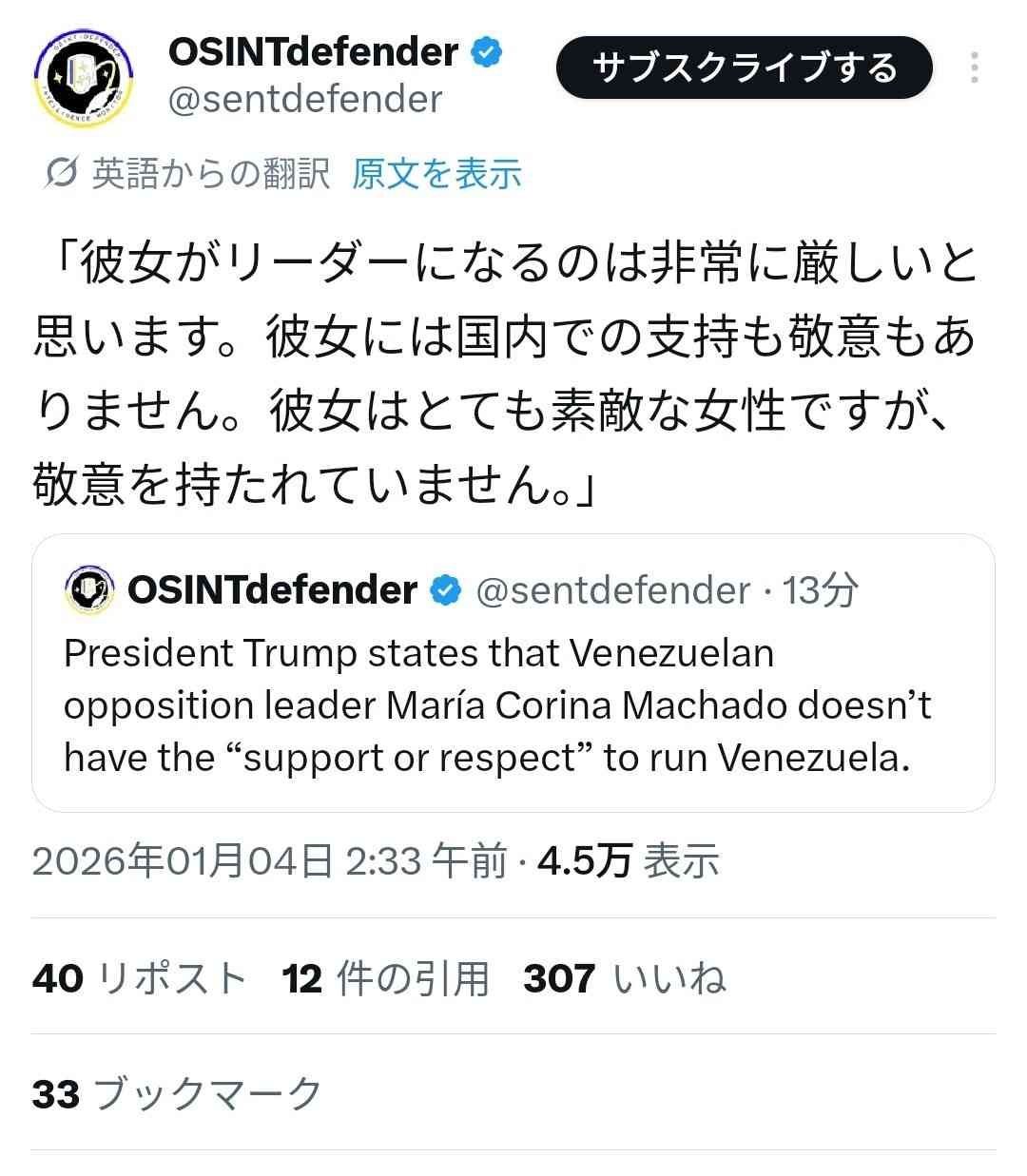Image resolution: width=1027 pixels, height=1176 pixels.
Task: Click the blue verified badge beside the header name
Action: coord(487,52)
